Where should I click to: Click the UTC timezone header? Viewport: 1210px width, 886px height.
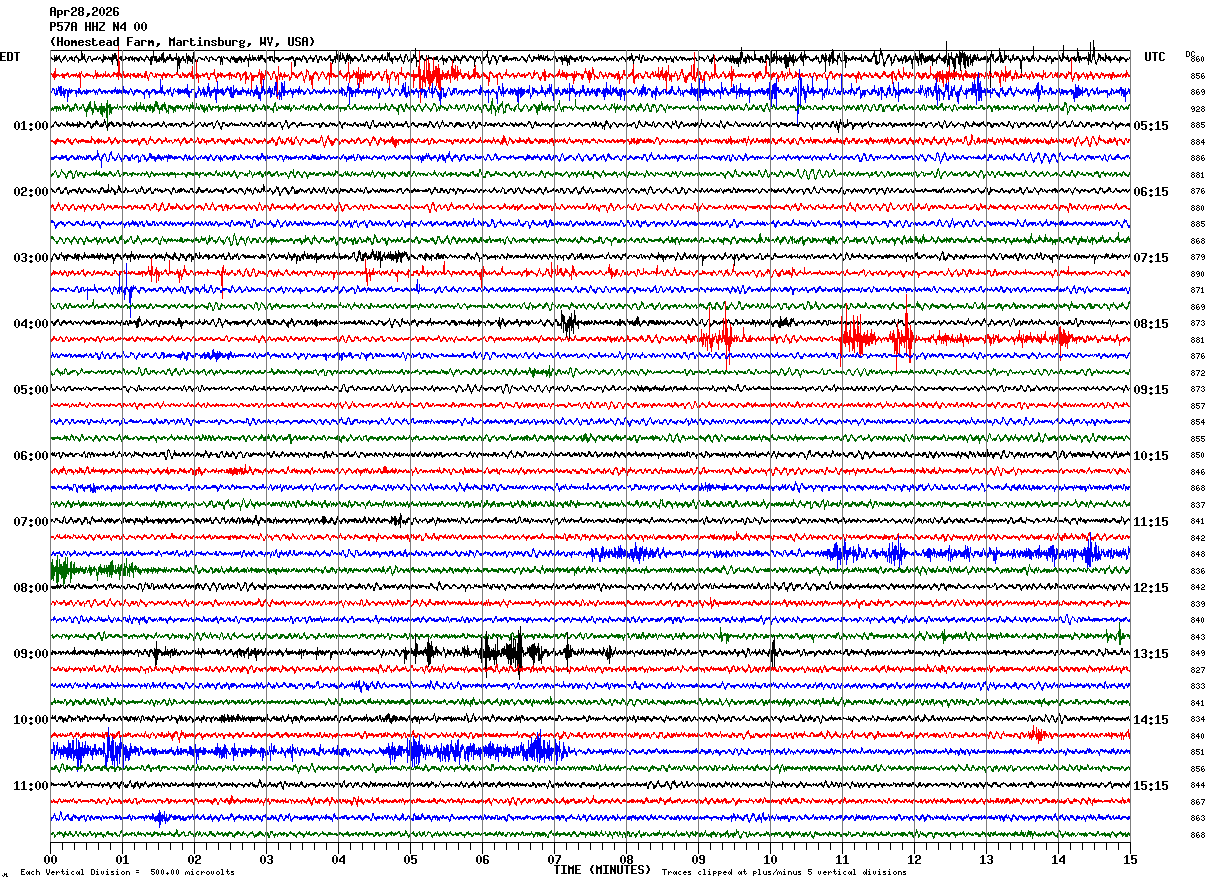click(1155, 57)
